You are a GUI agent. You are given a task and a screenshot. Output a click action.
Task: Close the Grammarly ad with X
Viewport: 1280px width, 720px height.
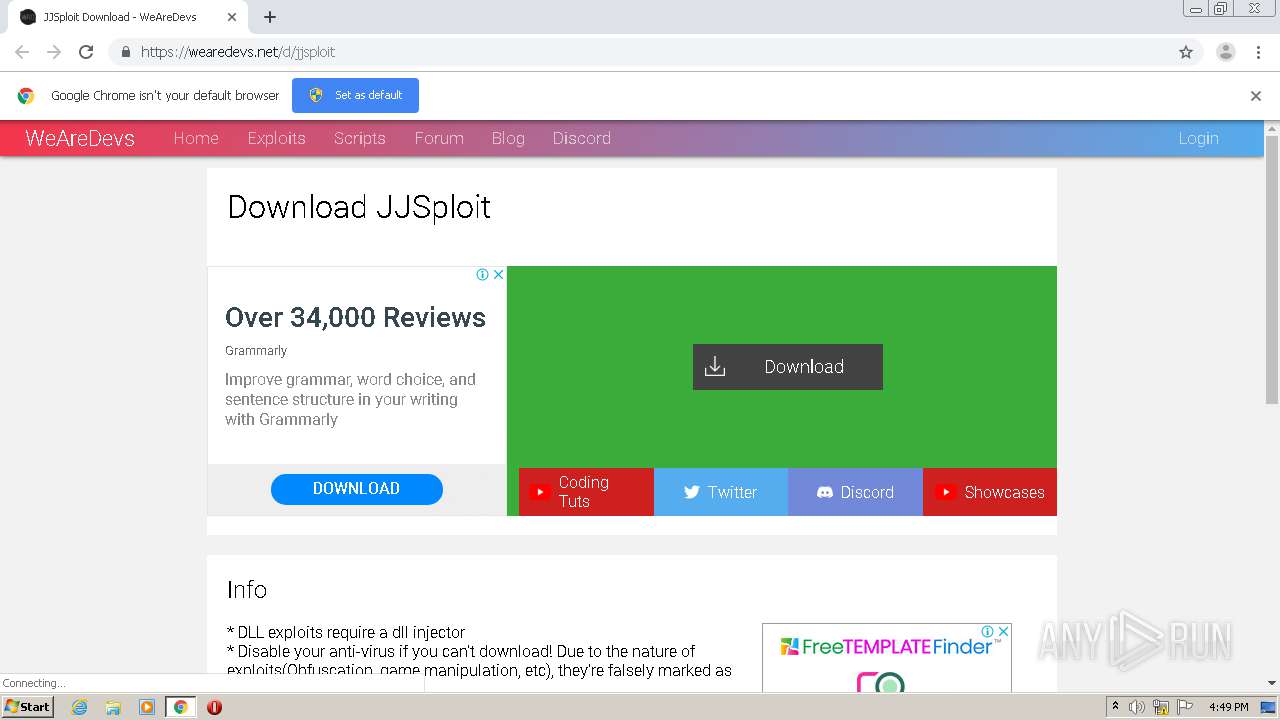(x=498, y=274)
